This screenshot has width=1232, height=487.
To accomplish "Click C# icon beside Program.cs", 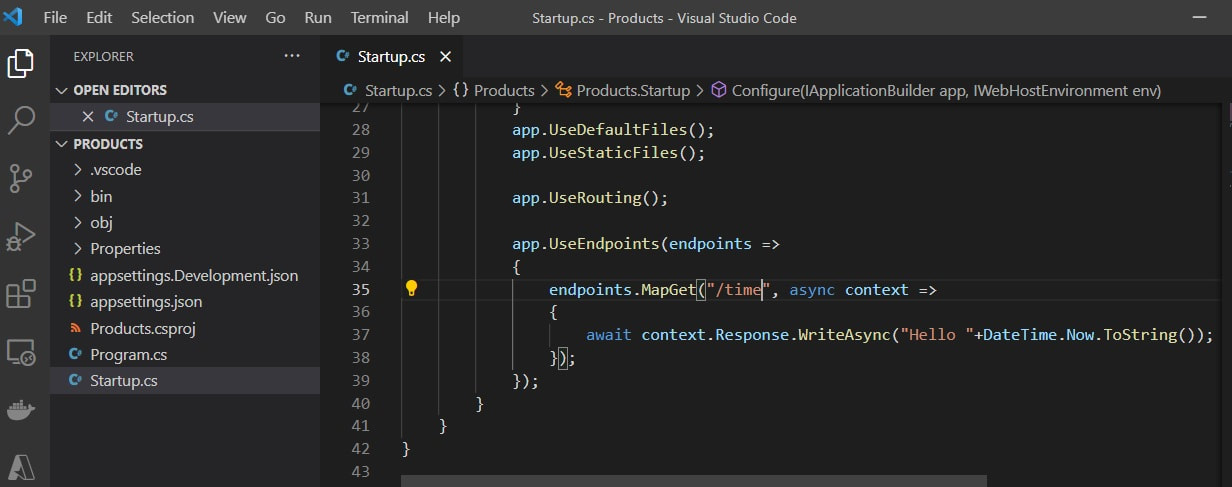I will tap(75, 354).
